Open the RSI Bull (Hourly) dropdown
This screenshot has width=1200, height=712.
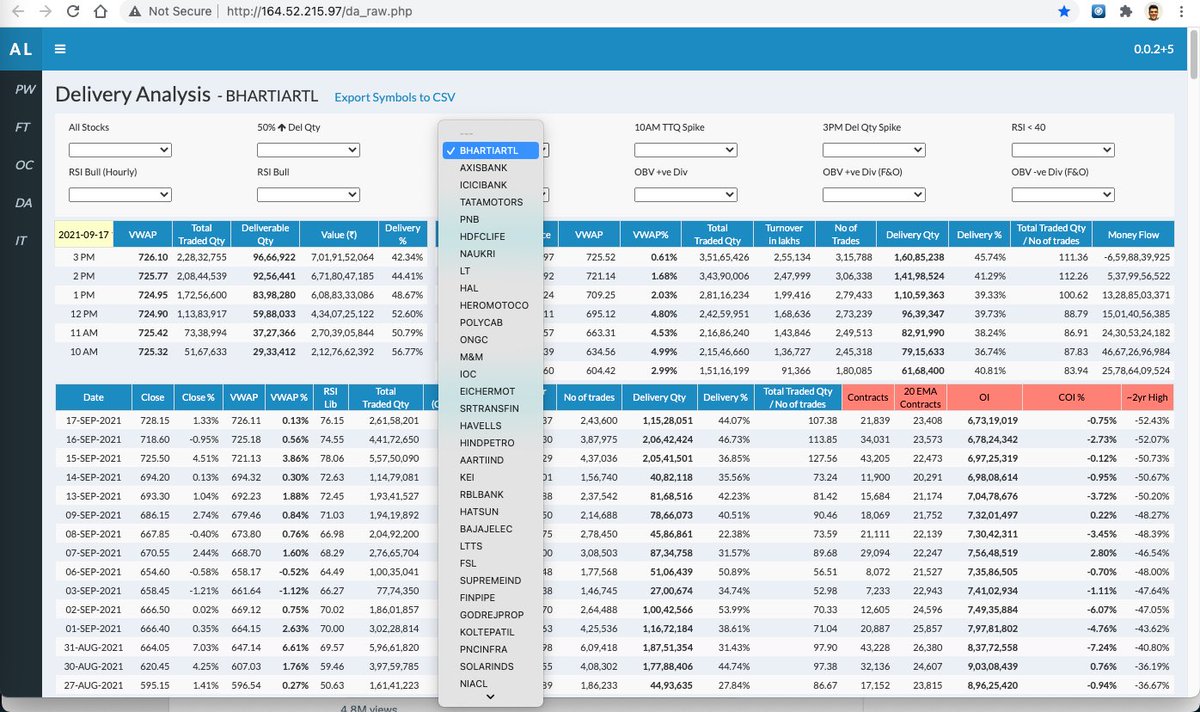point(120,193)
